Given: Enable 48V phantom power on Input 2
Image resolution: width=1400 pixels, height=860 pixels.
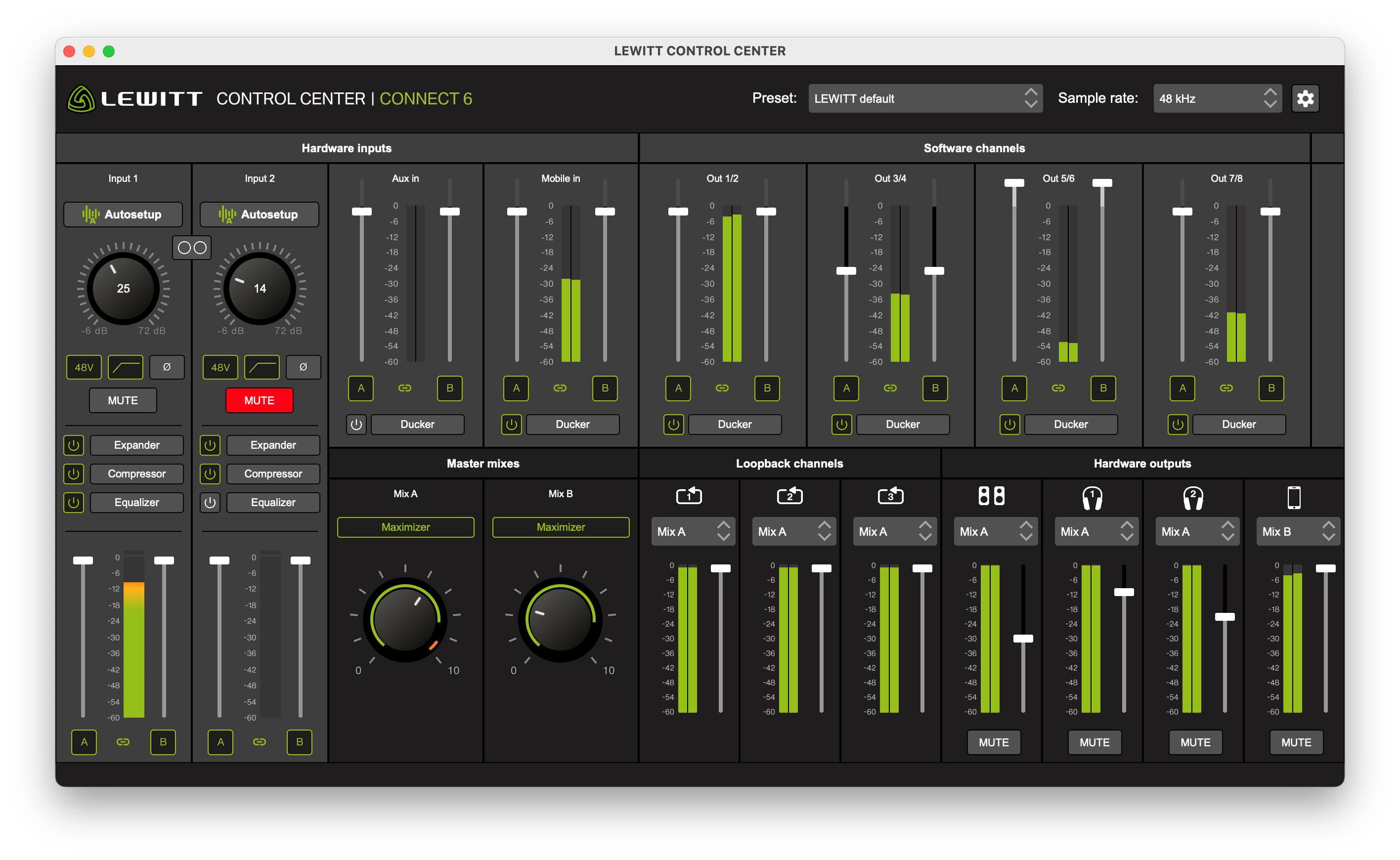Looking at the screenshot, I should click(x=220, y=367).
